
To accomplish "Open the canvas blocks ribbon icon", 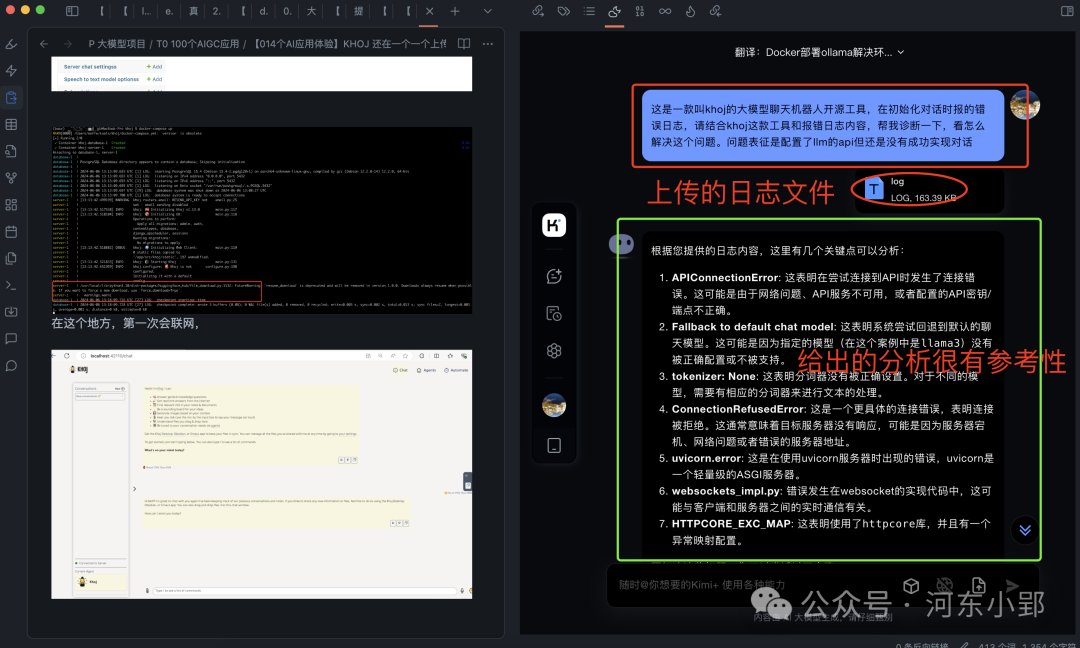I will tap(11, 205).
